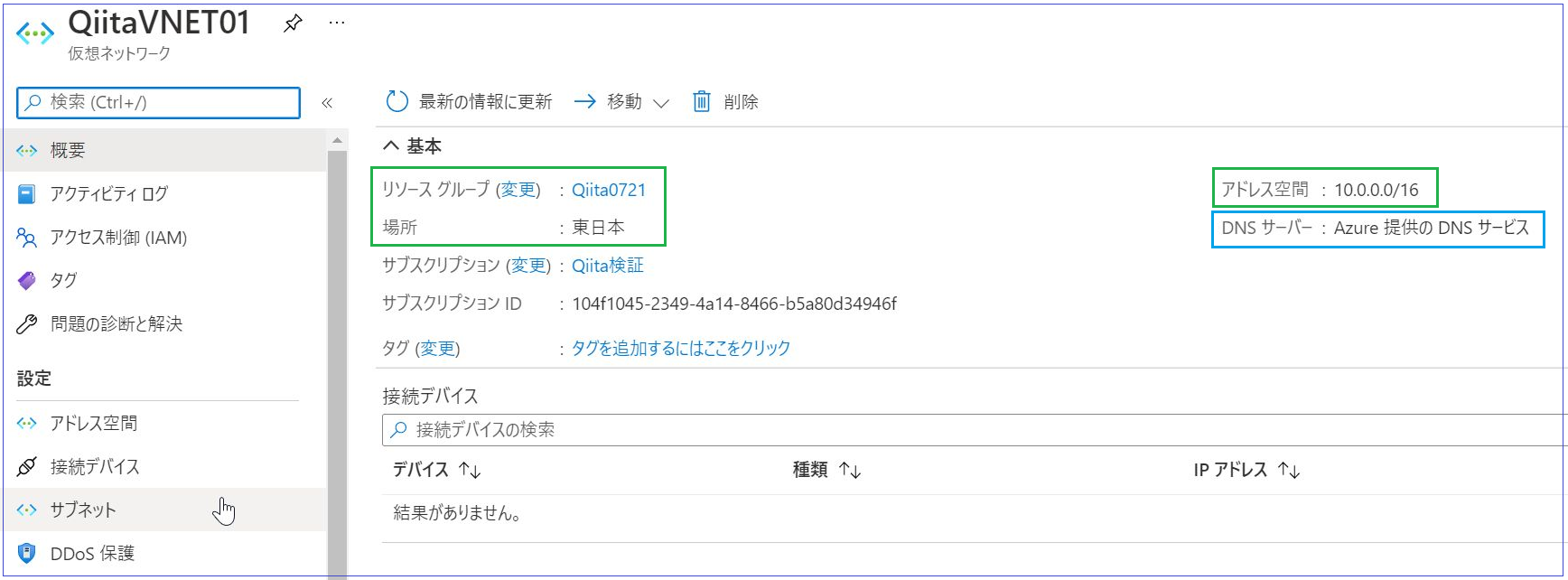The width and height of the screenshot is (1568, 580).
Task: Open the 移動 dropdown chevron
Action: click(x=661, y=103)
